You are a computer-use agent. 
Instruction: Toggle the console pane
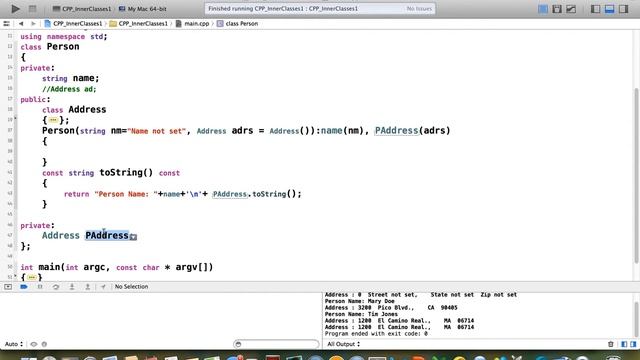click(x=633, y=344)
